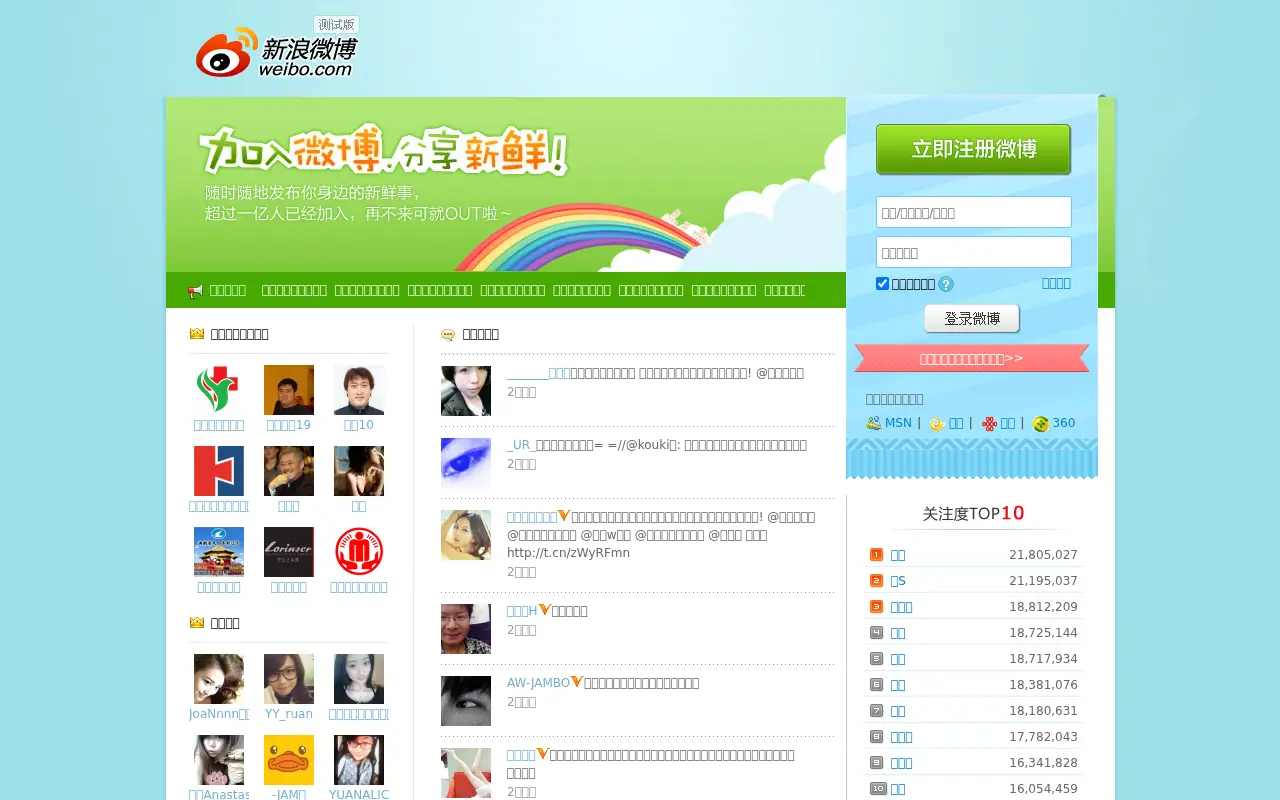Toggle the remember-me checkbox under the password field
Screen dimensions: 1280x800
click(882, 284)
